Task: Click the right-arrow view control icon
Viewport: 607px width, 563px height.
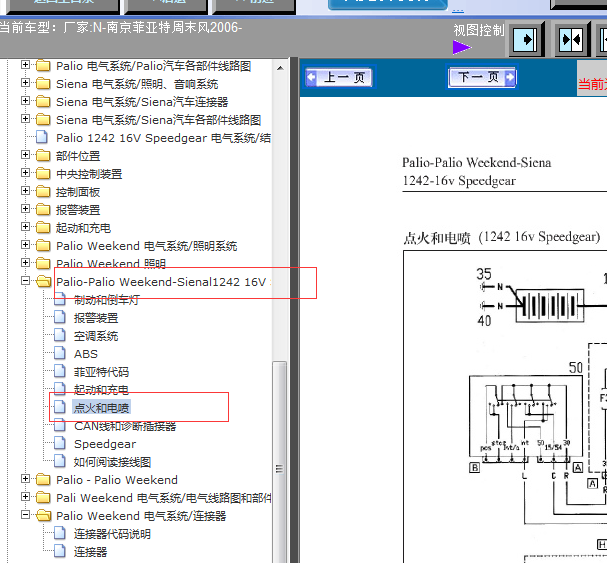Action: pyautogui.click(x=525, y=39)
